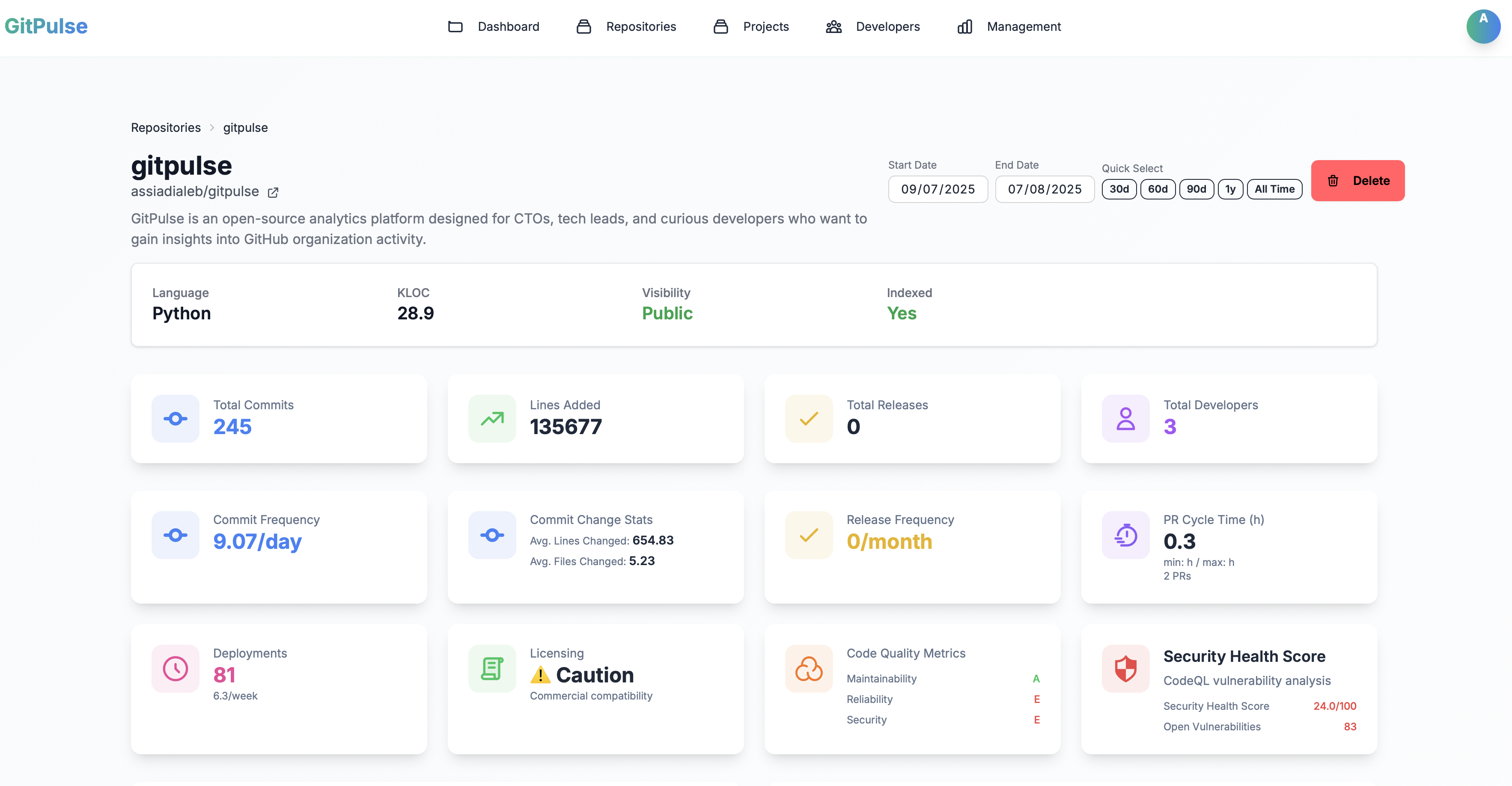
Task: Click the Total Commits value 245
Action: point(232,427)
